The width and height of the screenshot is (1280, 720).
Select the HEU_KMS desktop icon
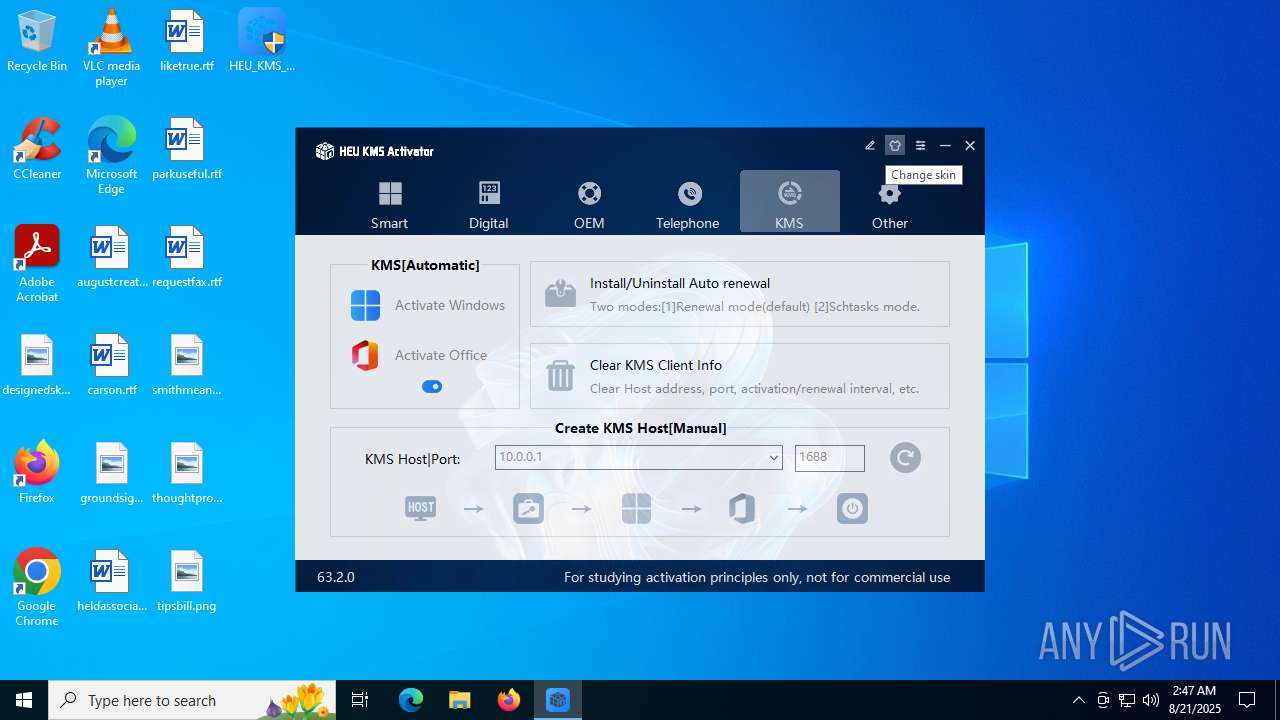click(x=262, y=42)
